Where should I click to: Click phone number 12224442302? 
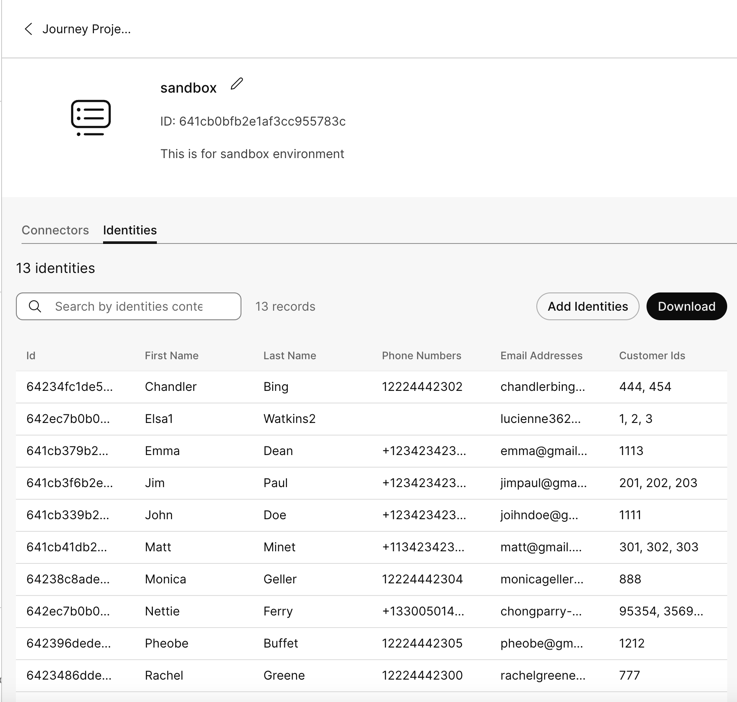click(422, 387)
